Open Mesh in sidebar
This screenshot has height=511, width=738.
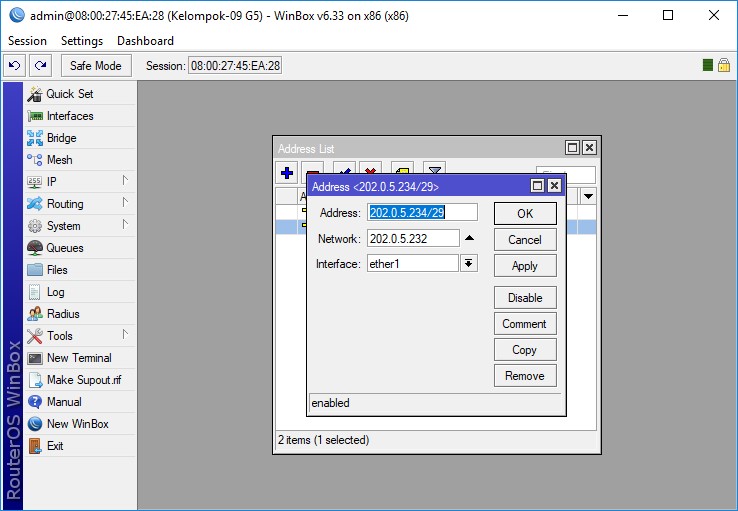pyautogui.click(x=80, y=160)
